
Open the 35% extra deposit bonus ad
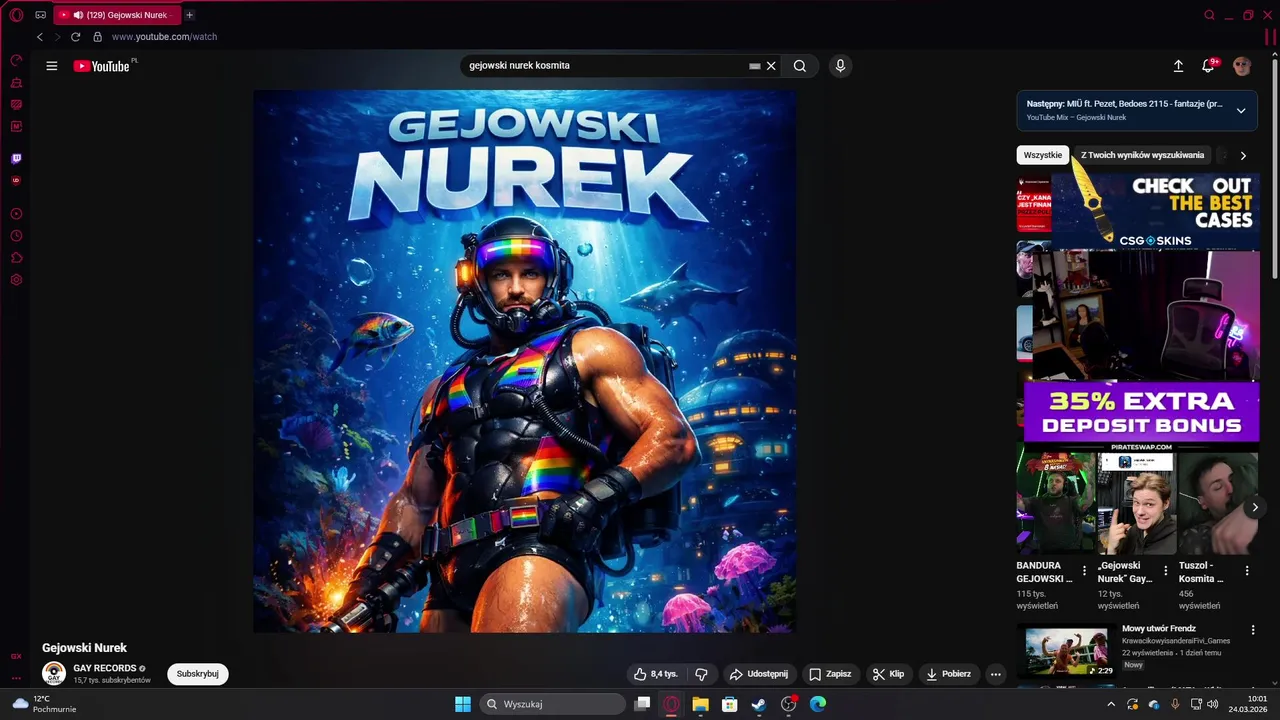point(1141,412)
